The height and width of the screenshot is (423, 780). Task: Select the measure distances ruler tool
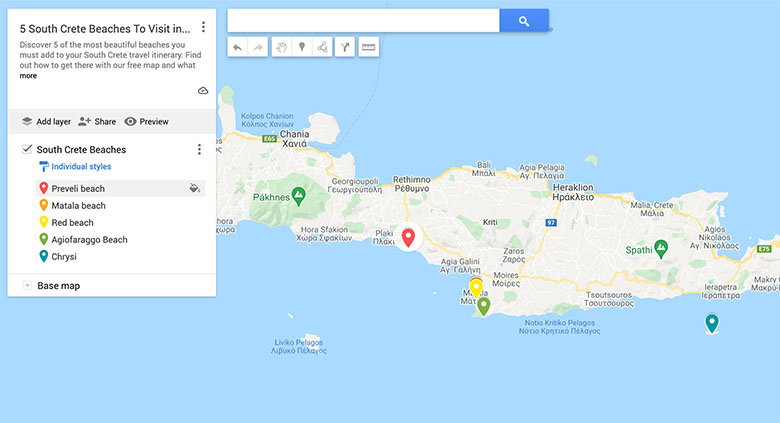click(x=369, y=47)
